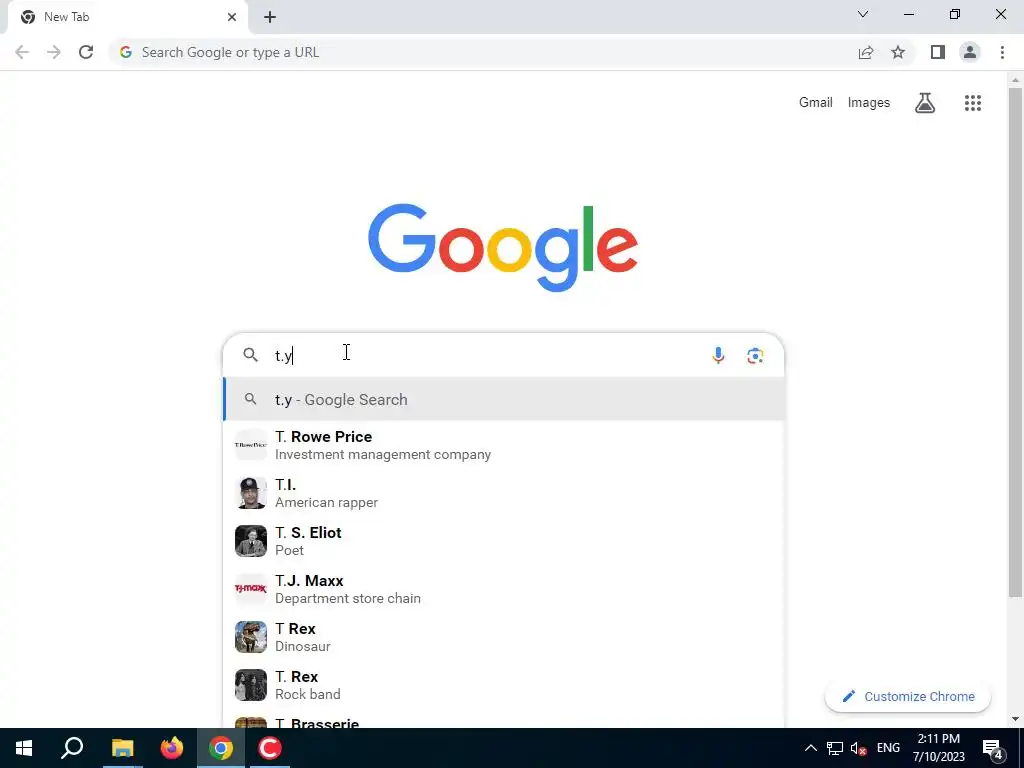This screenshot has height=768, width=1024.
Task: Open the notification center
Action: [993, 748]
